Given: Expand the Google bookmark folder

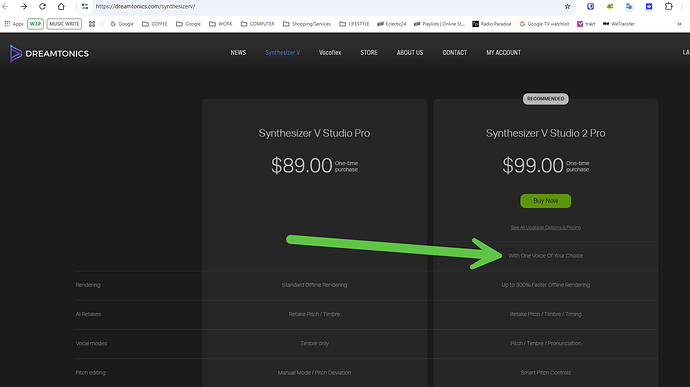Looking at the screenshot, I should 188,24.
